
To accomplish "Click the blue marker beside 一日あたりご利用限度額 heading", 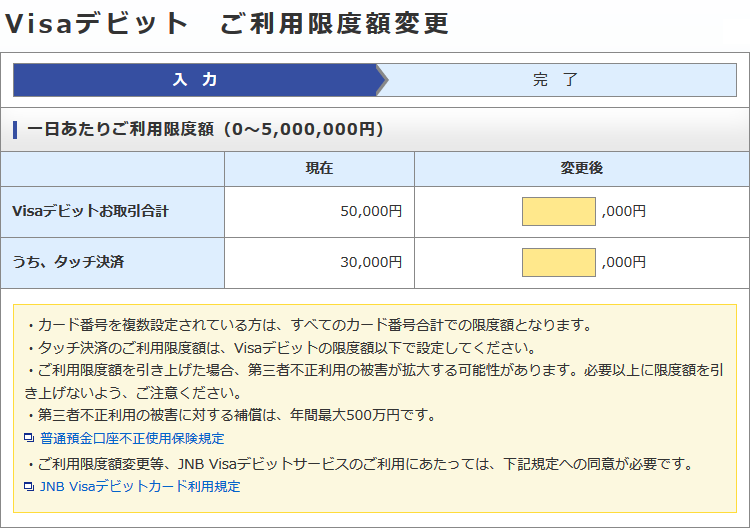I will pos(15,130).
